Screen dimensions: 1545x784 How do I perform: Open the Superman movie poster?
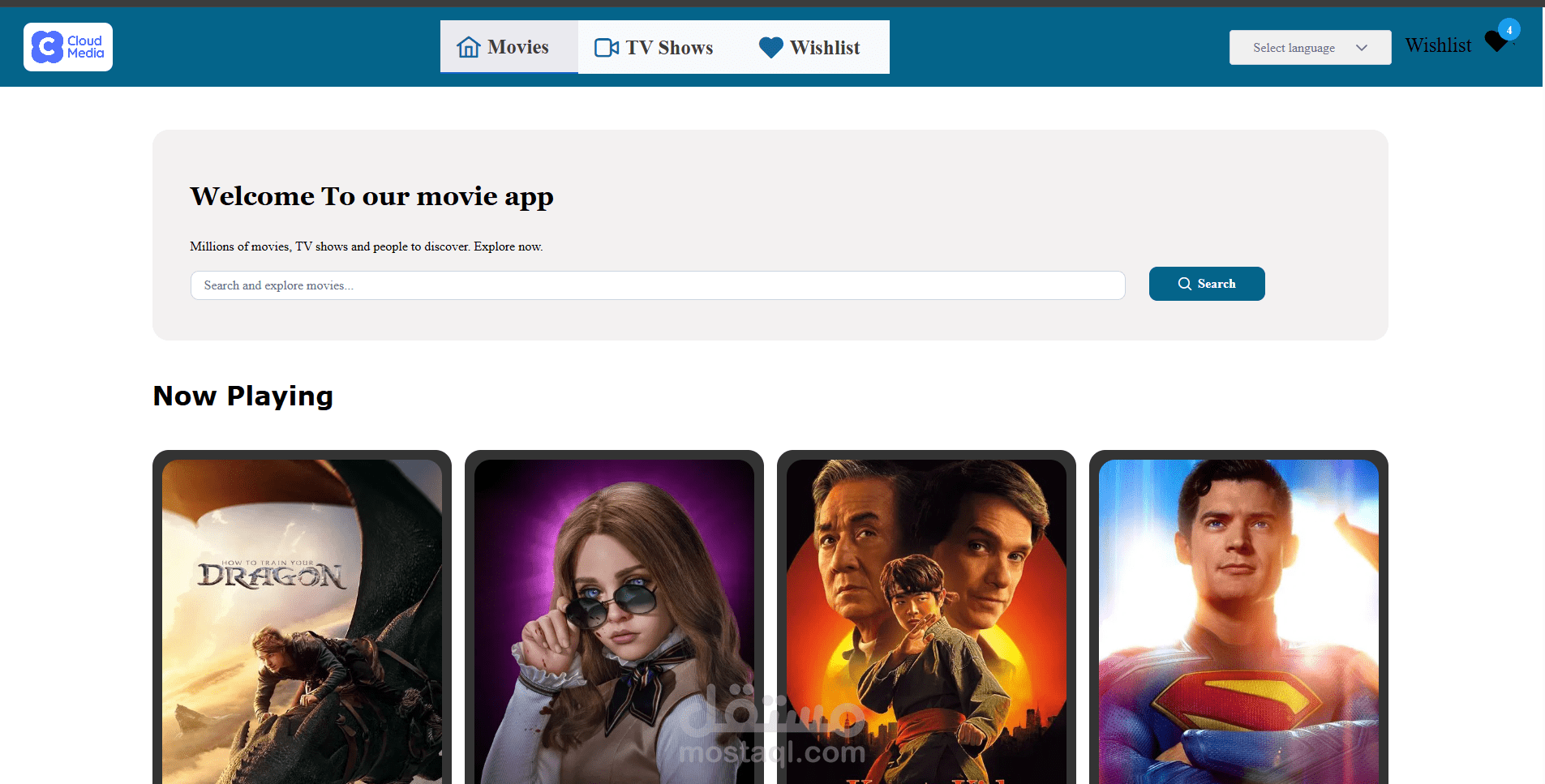pyautogui.click(x=1238, y=622)
